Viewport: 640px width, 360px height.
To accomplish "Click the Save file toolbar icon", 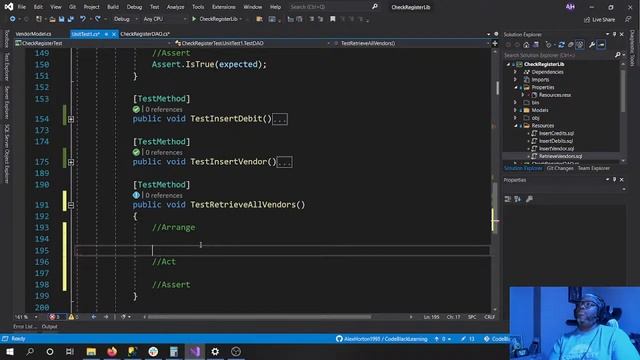I will [x=62, y=19].
